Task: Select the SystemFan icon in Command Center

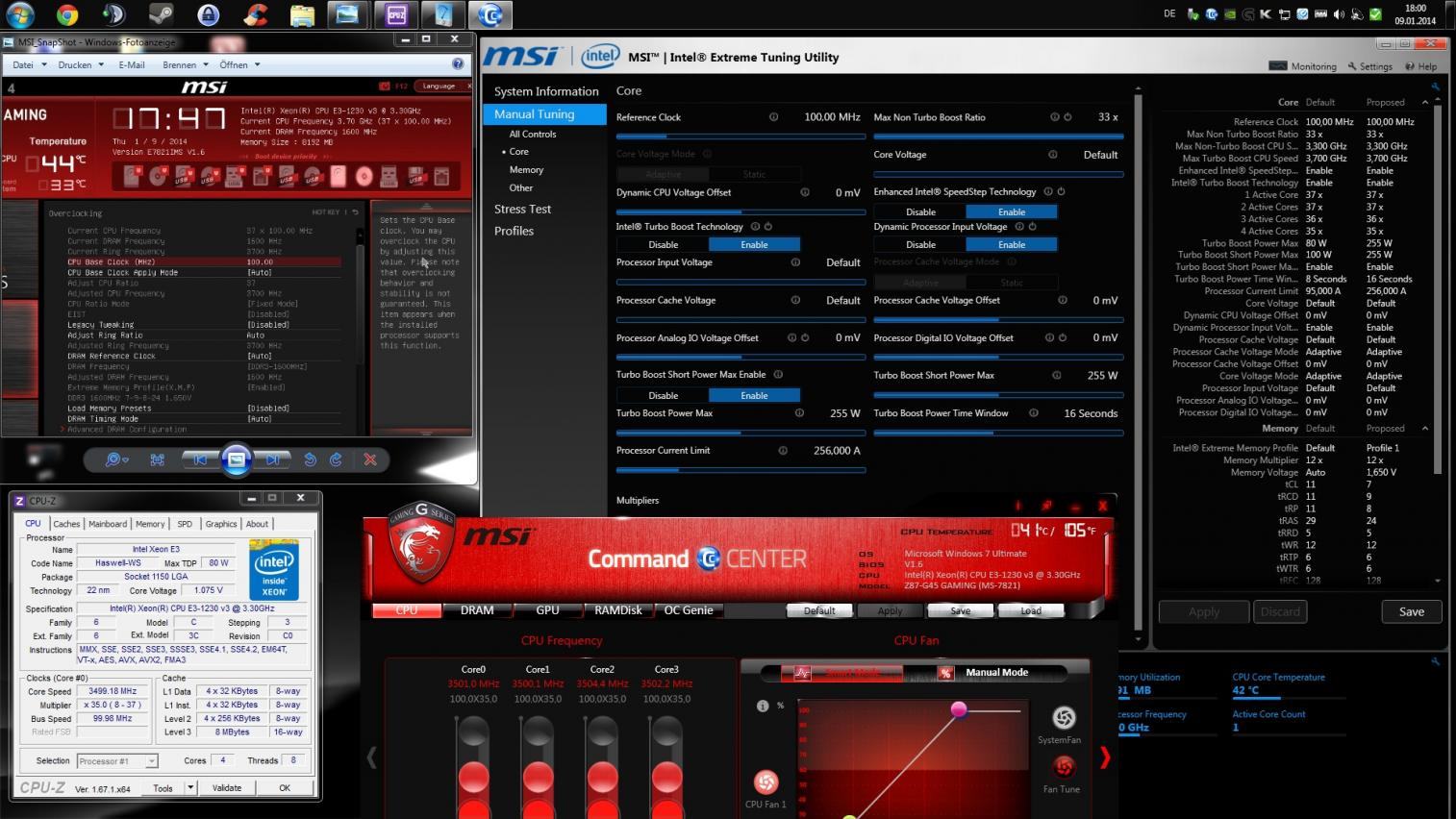Action: 1063,718
